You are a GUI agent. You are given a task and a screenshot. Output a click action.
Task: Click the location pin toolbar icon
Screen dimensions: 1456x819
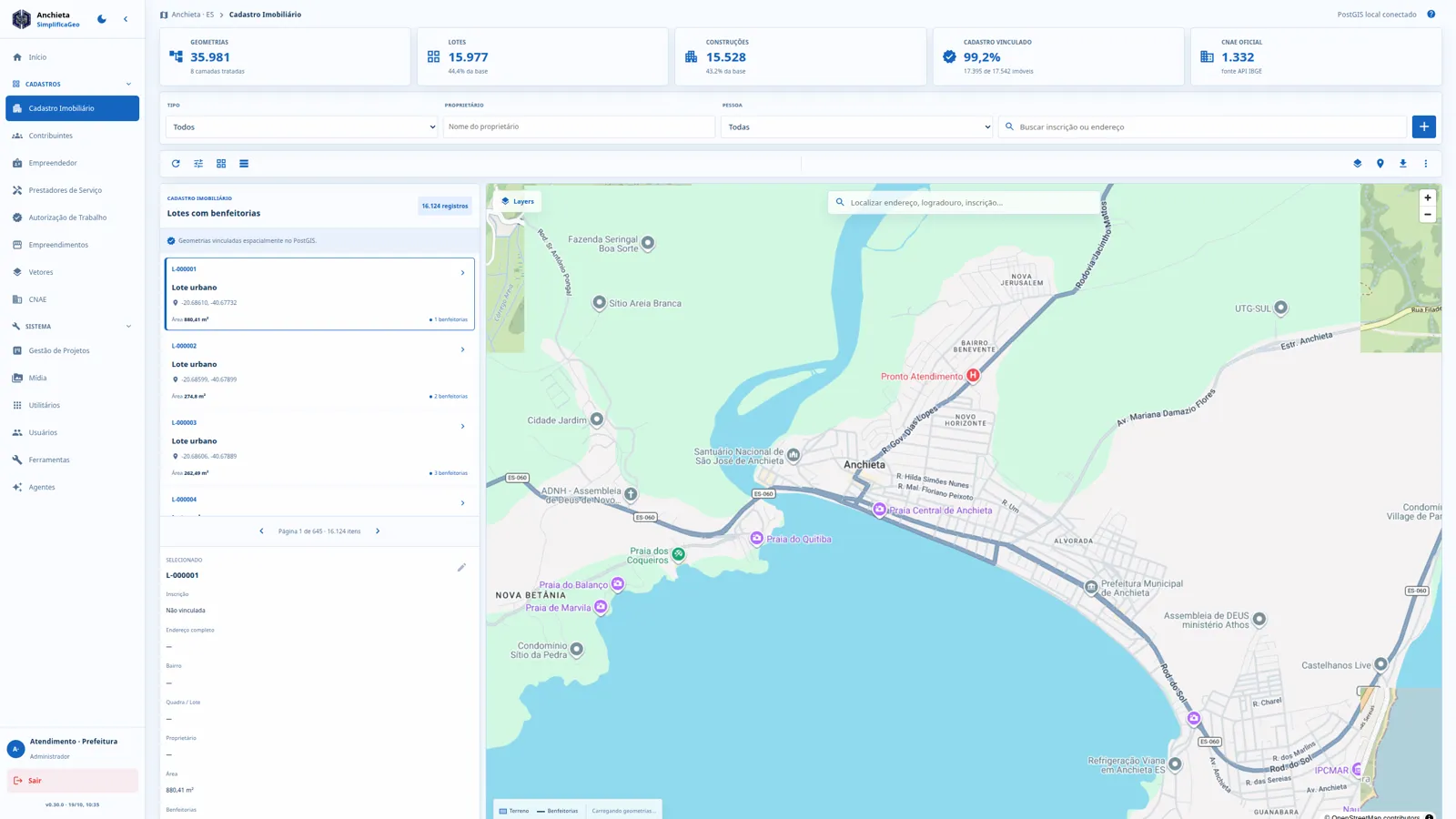tap(1380, 164)
